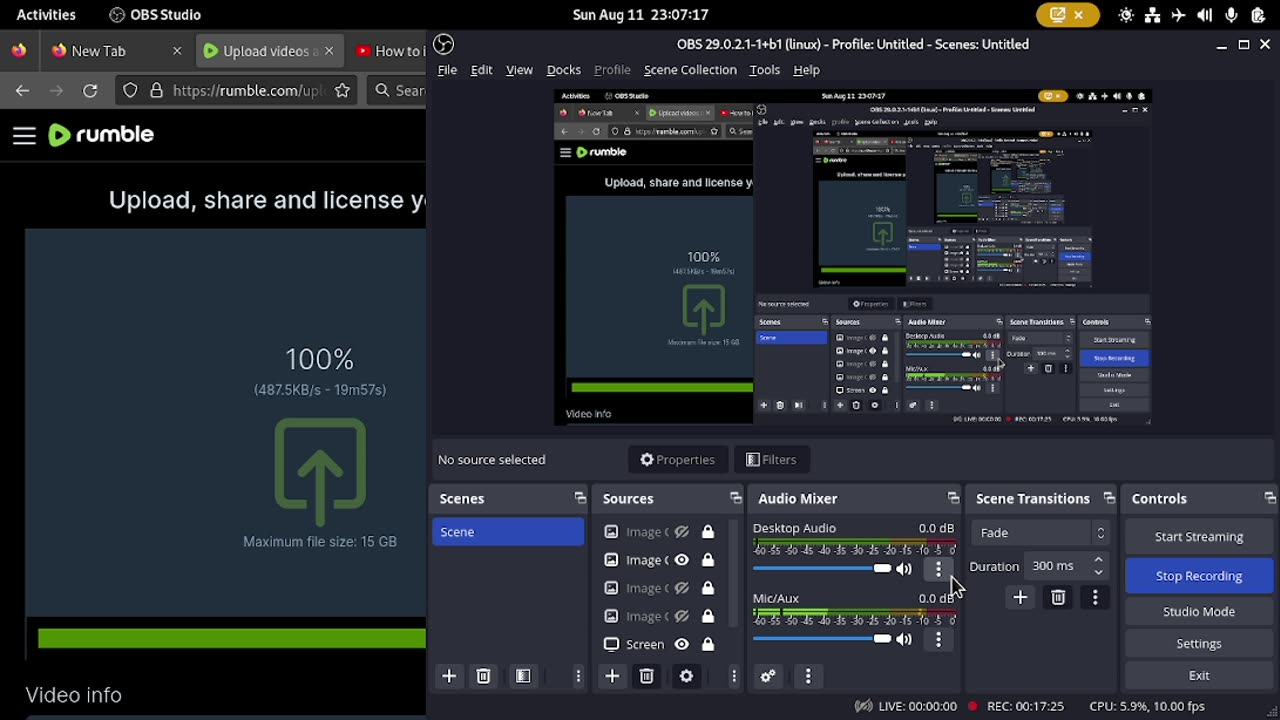Click the green upload arrow icon on Rumble
This screenshot has width=1280, height=720.
click(320, 472)
